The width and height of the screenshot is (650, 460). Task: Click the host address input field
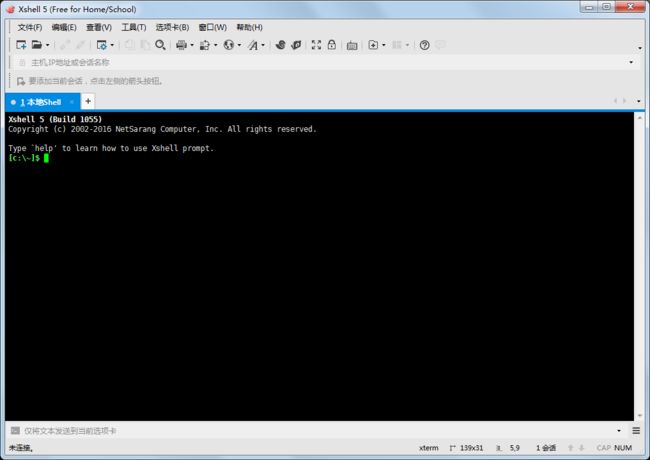tap(321, 63)
